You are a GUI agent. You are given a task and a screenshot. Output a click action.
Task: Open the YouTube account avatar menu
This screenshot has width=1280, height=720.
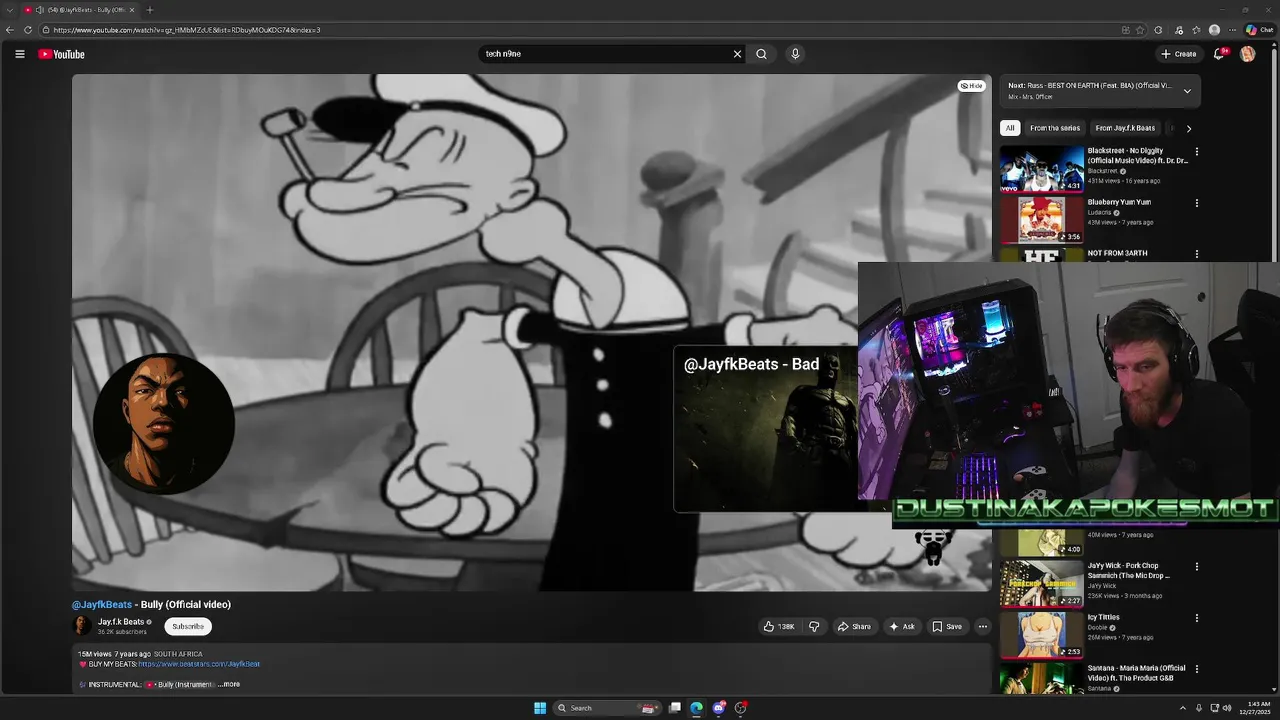coord(1247,54)
